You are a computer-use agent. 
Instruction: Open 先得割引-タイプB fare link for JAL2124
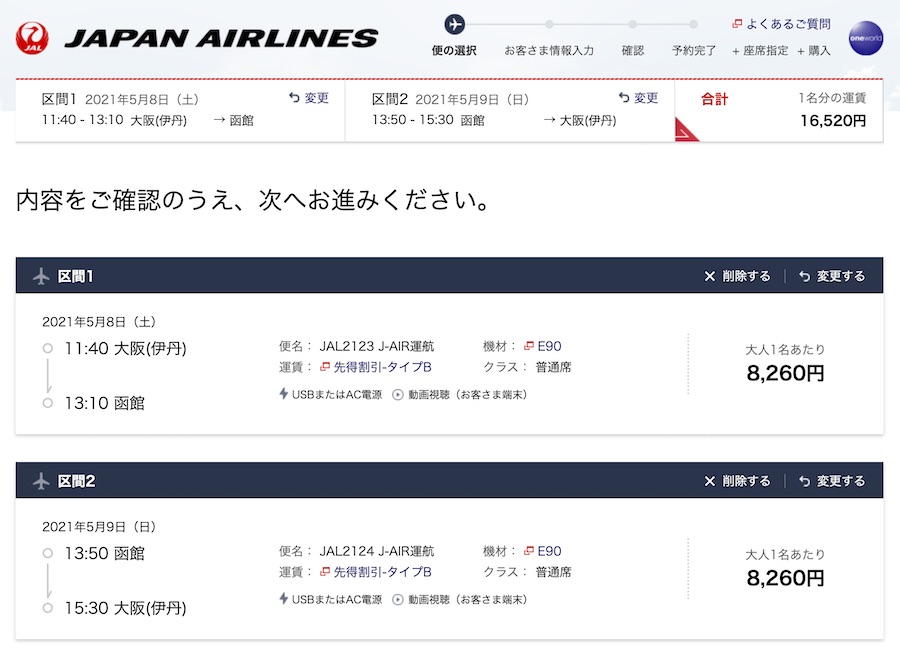click(376, 572)
